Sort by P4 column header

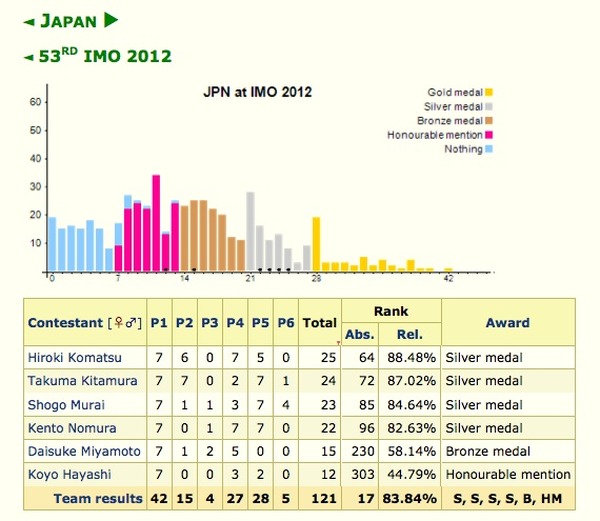point(235,322)
